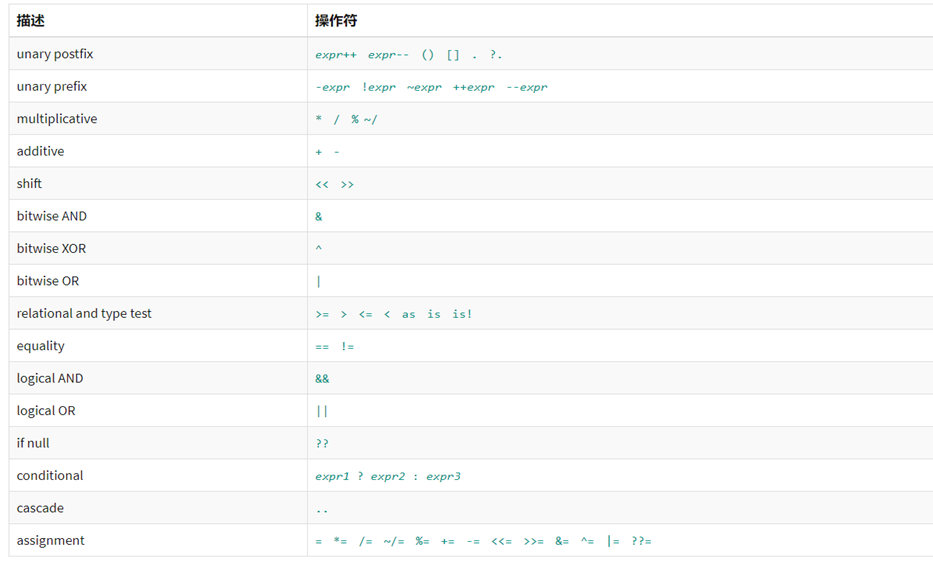Select the 'cascade' row label
This screenshot has height=561, width=933.
pyautogui.click(x=40, y=508)
